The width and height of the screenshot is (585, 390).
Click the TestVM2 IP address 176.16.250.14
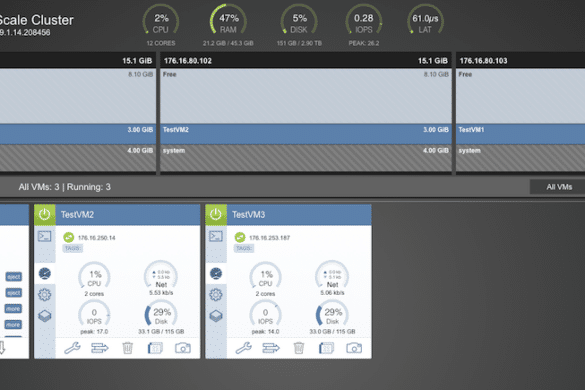(97, 238)
